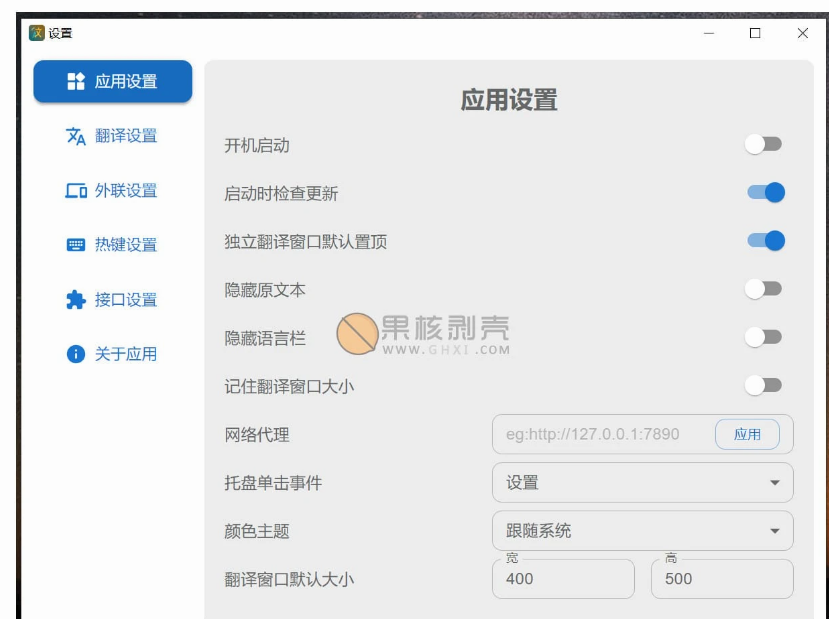Click the 外联设置 devices icon

76,190
